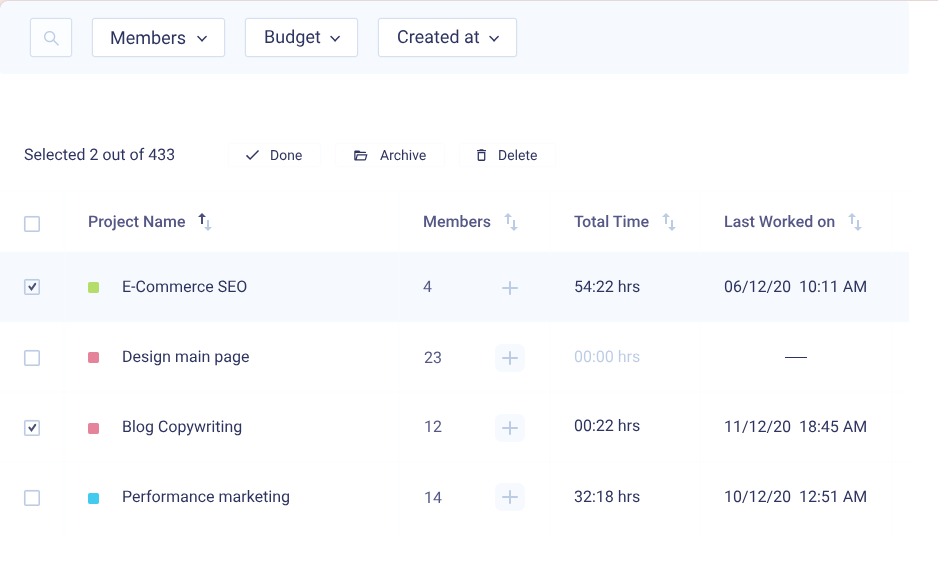Open the Members filter dropdown
This screenshot has height=571, width=938.
click(x=158, y=38)
